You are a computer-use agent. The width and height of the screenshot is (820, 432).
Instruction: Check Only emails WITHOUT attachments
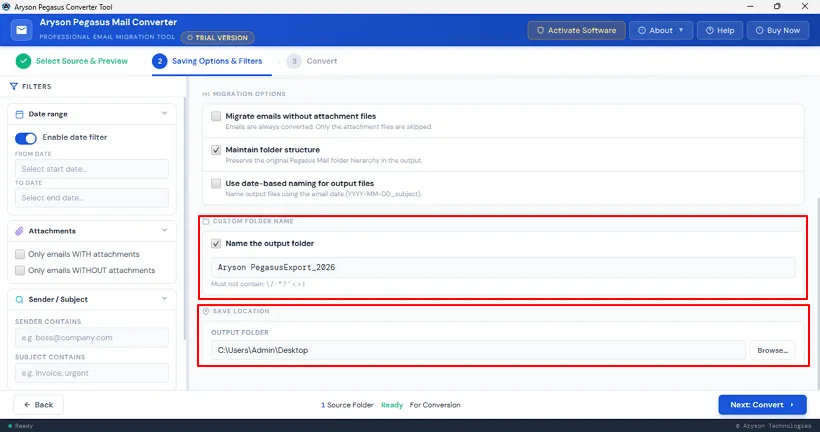[x=20, y=270]
